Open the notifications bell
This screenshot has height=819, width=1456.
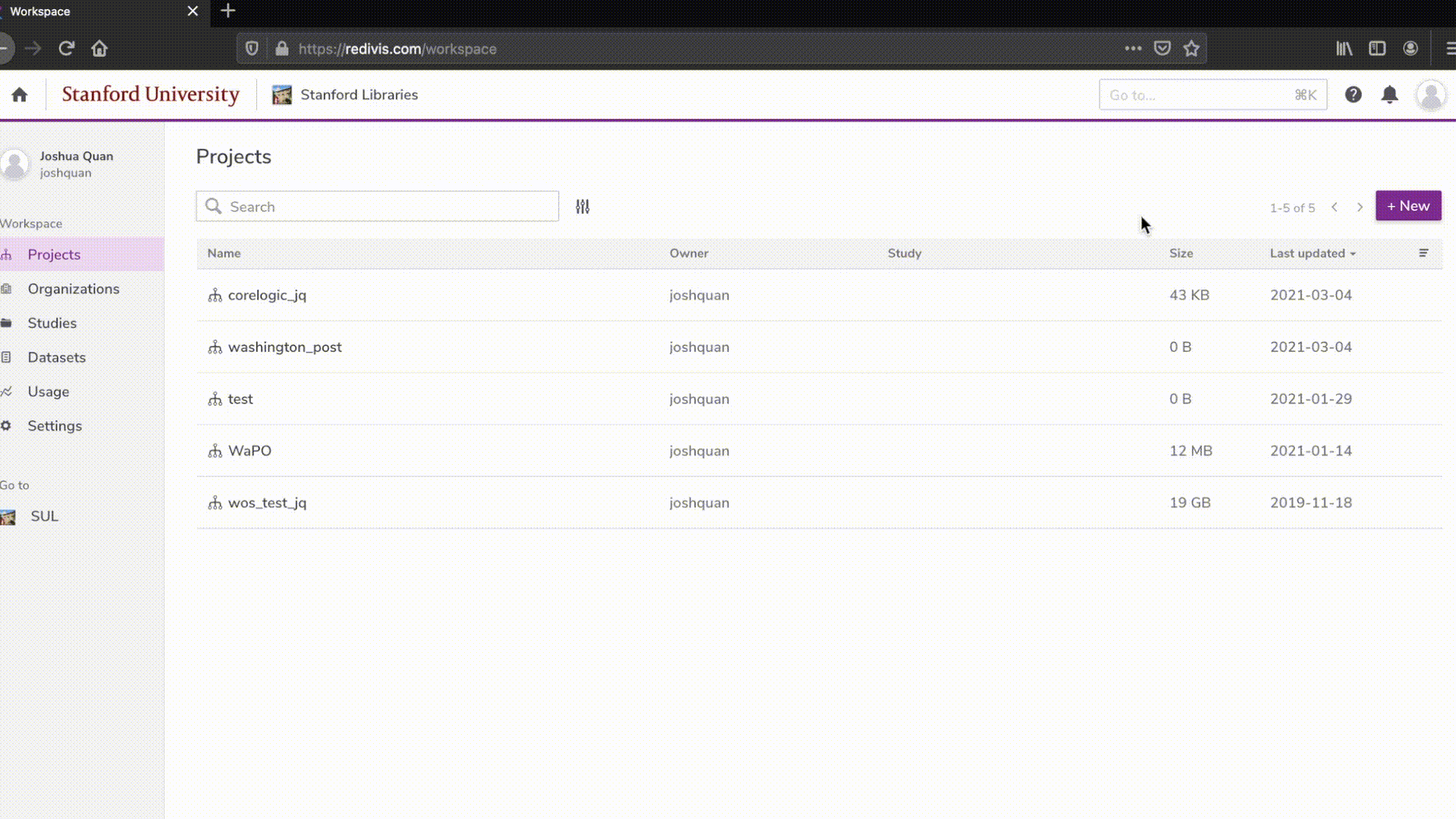point(1389,95)
